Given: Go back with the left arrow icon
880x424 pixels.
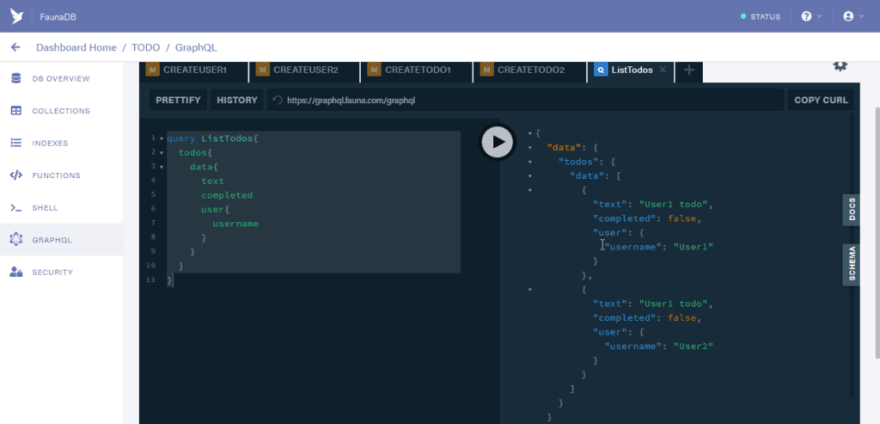Looking at the screenshot, I should (16, 48).
